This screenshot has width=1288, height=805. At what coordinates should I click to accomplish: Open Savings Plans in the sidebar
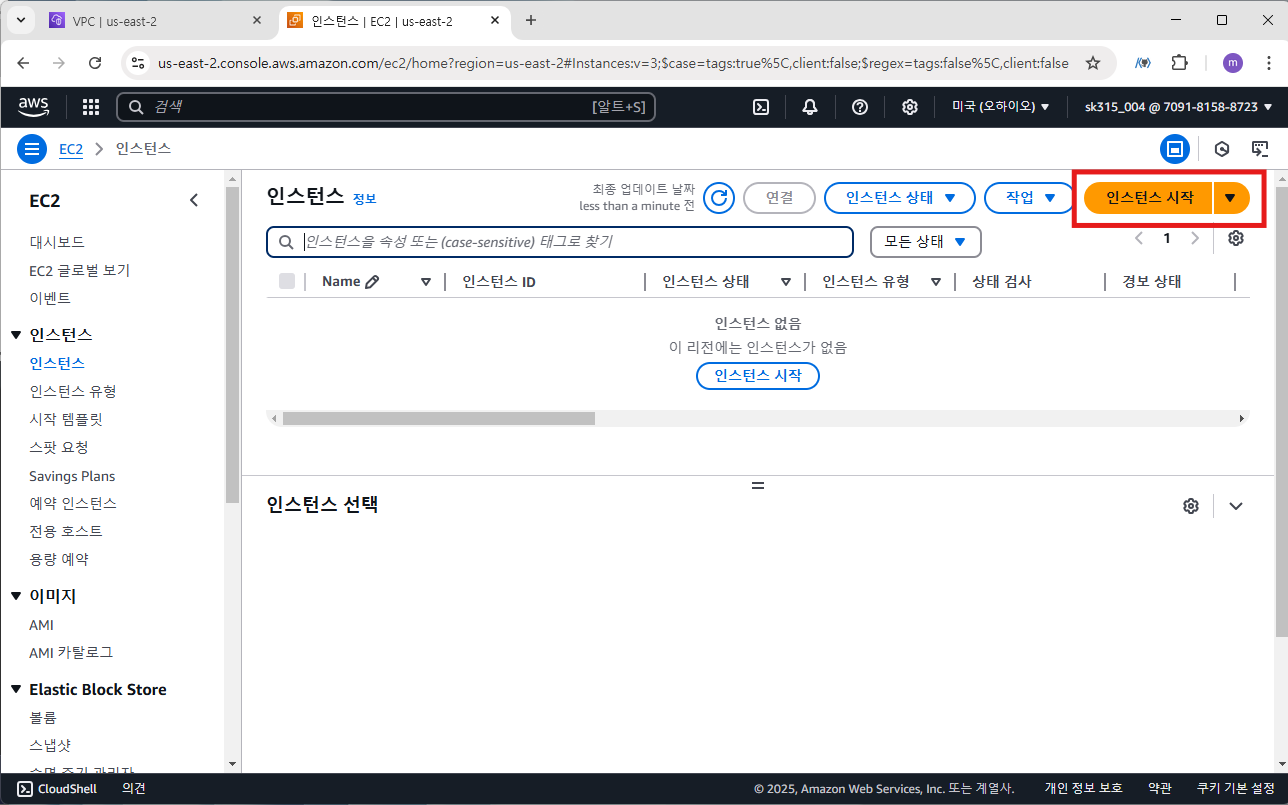pos(72,476)
